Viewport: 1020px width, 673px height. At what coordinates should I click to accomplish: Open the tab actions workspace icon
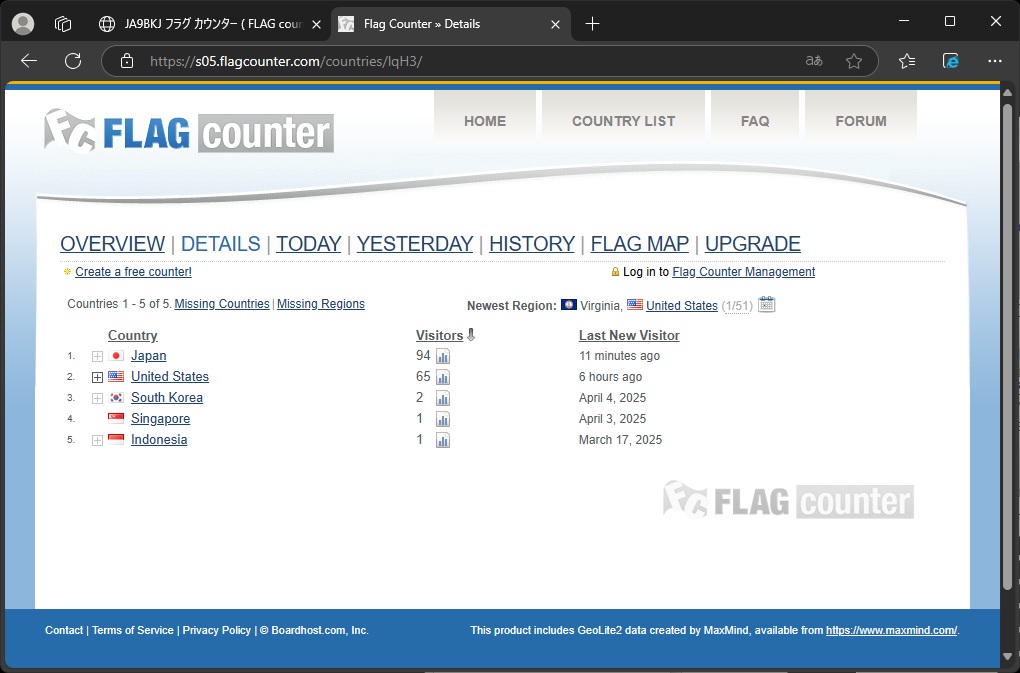click(x=62, y=24)
